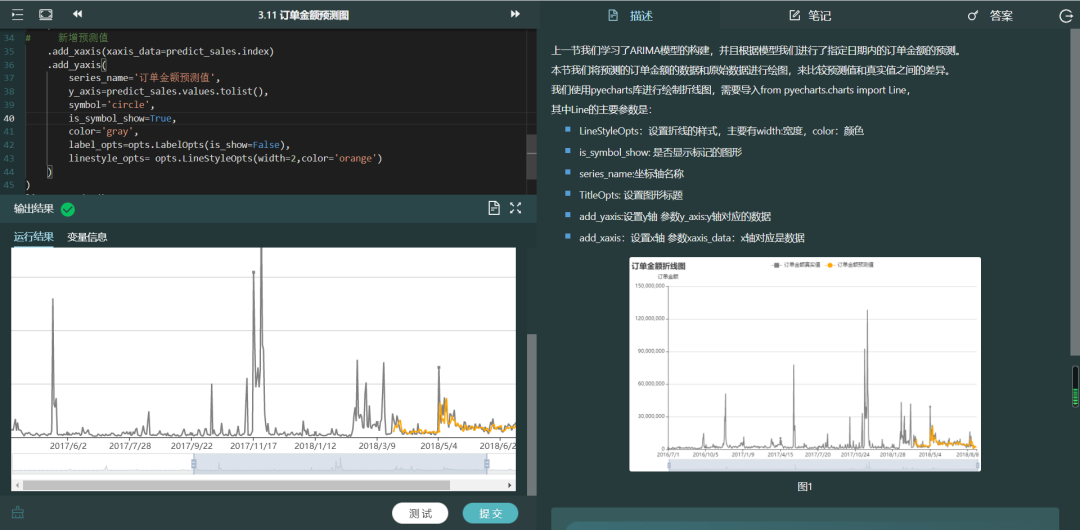1080x530 pixels.
Task: Click the code editor vertical scrollbar
Action: click(x=531, y=156)
